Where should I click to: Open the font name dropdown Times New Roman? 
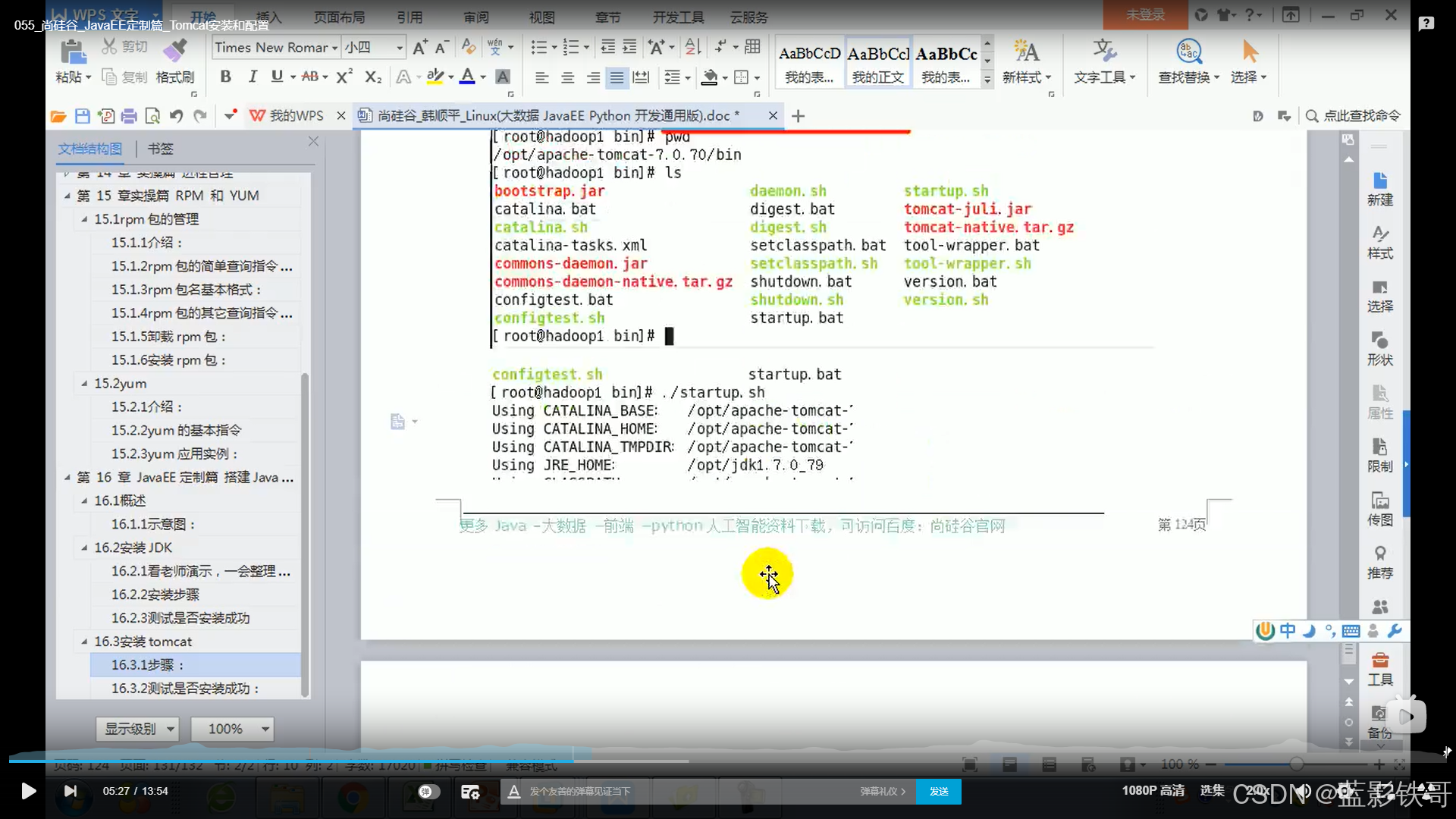point(334,48)
